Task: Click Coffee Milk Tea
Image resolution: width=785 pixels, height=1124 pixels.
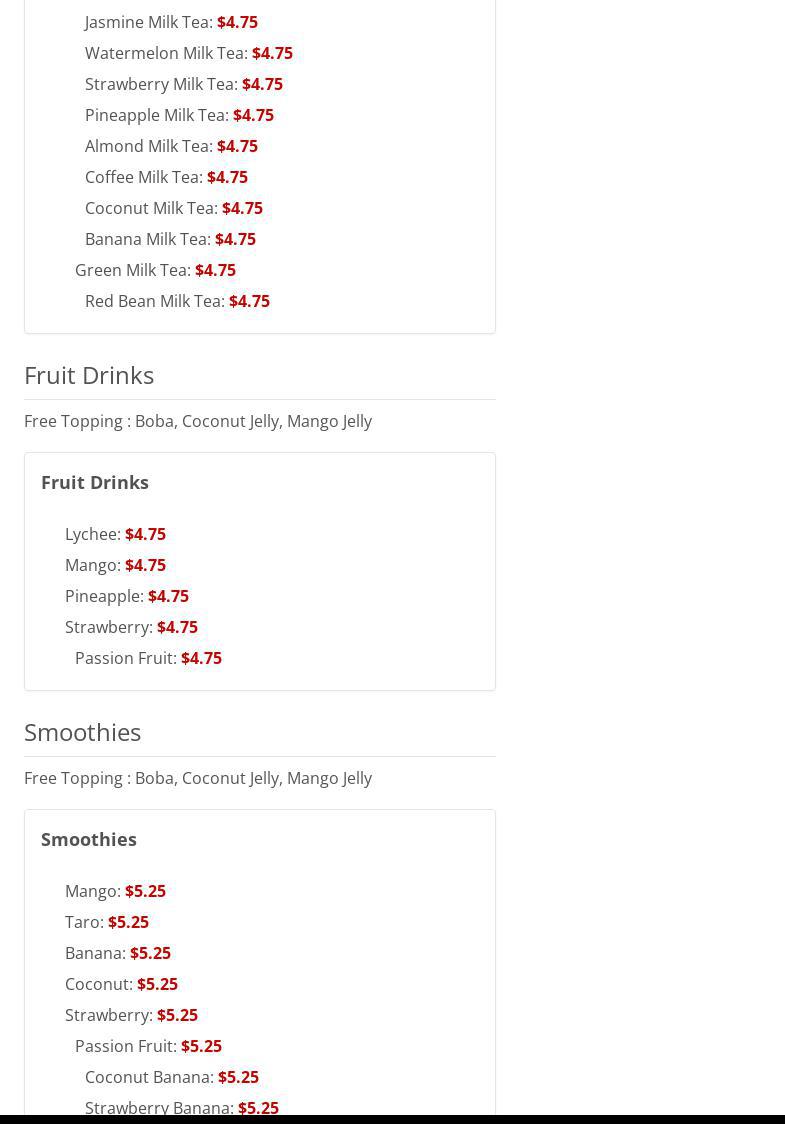Action: point(143,177)
